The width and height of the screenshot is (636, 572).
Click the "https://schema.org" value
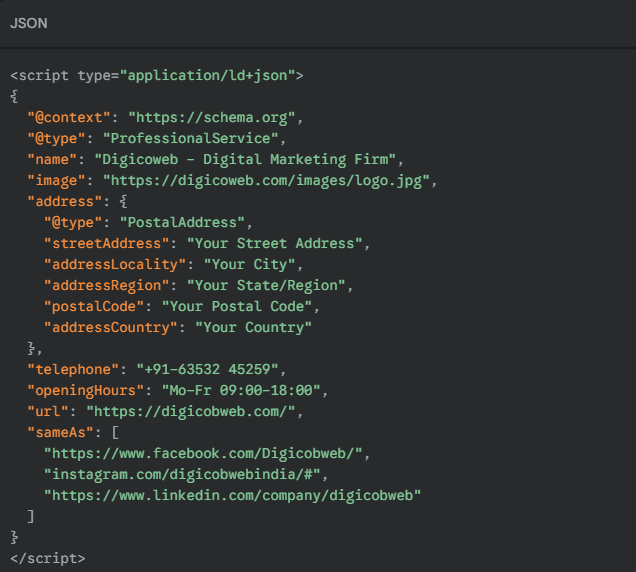coord(211,118)
